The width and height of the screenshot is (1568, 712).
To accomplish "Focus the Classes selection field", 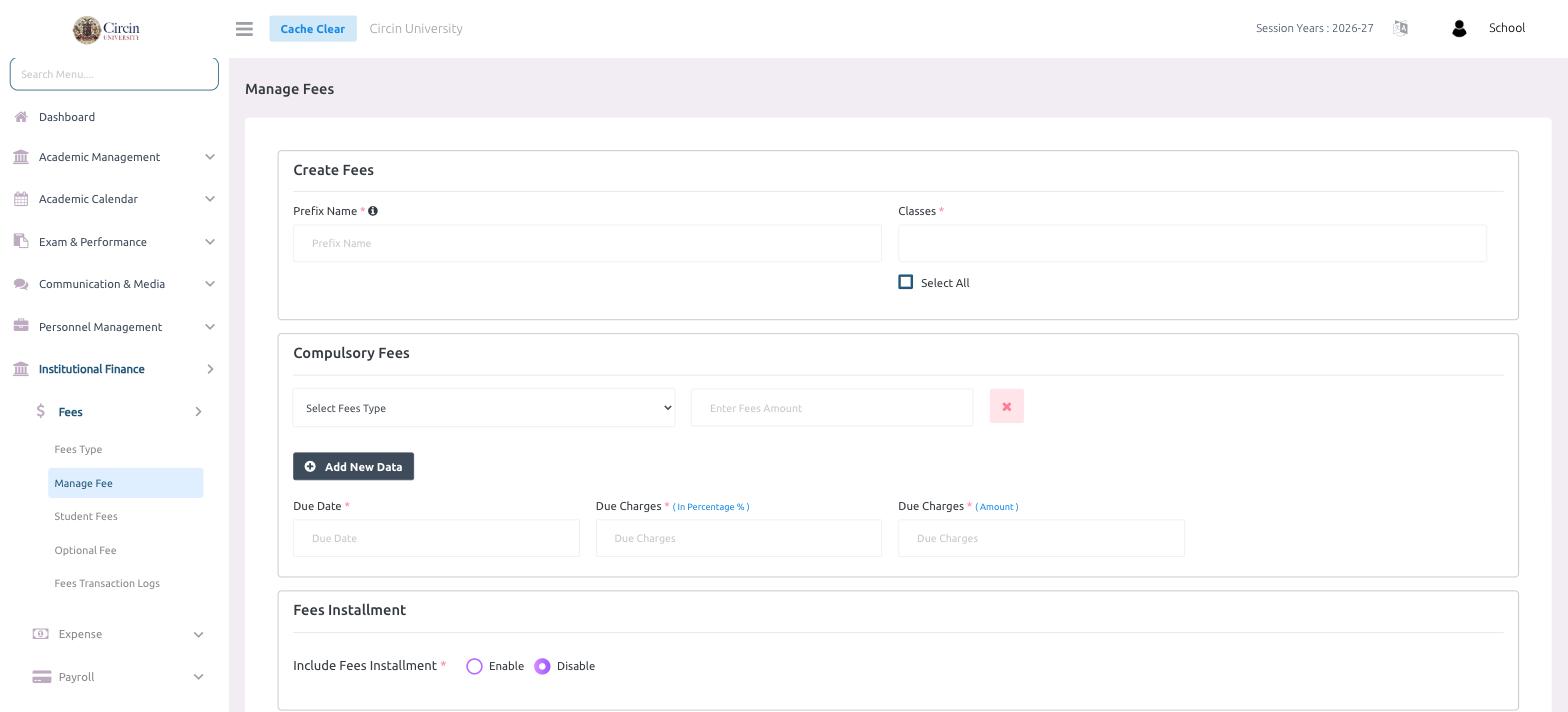I will 1192,243.
